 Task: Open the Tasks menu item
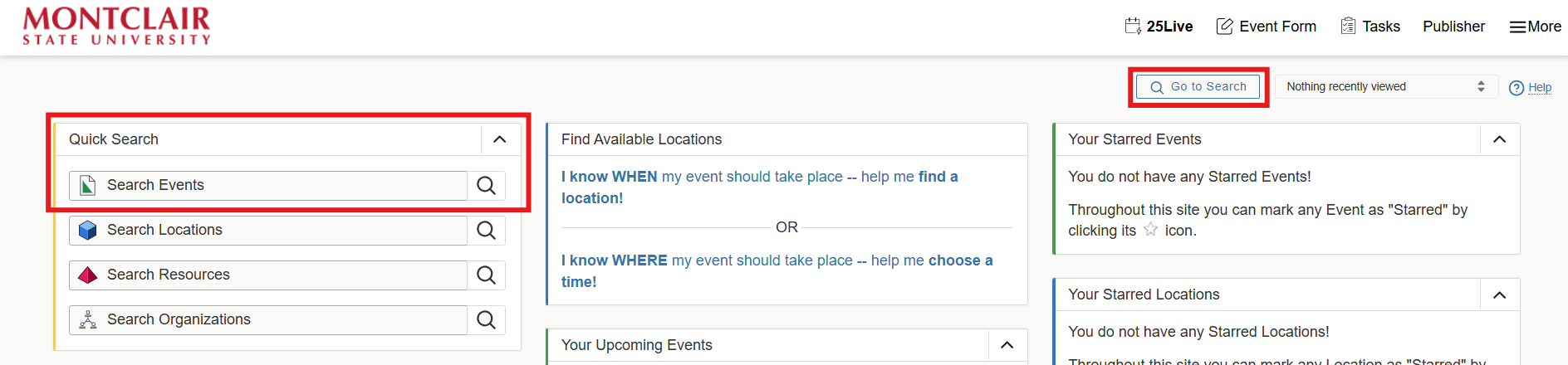[1370, 27]
